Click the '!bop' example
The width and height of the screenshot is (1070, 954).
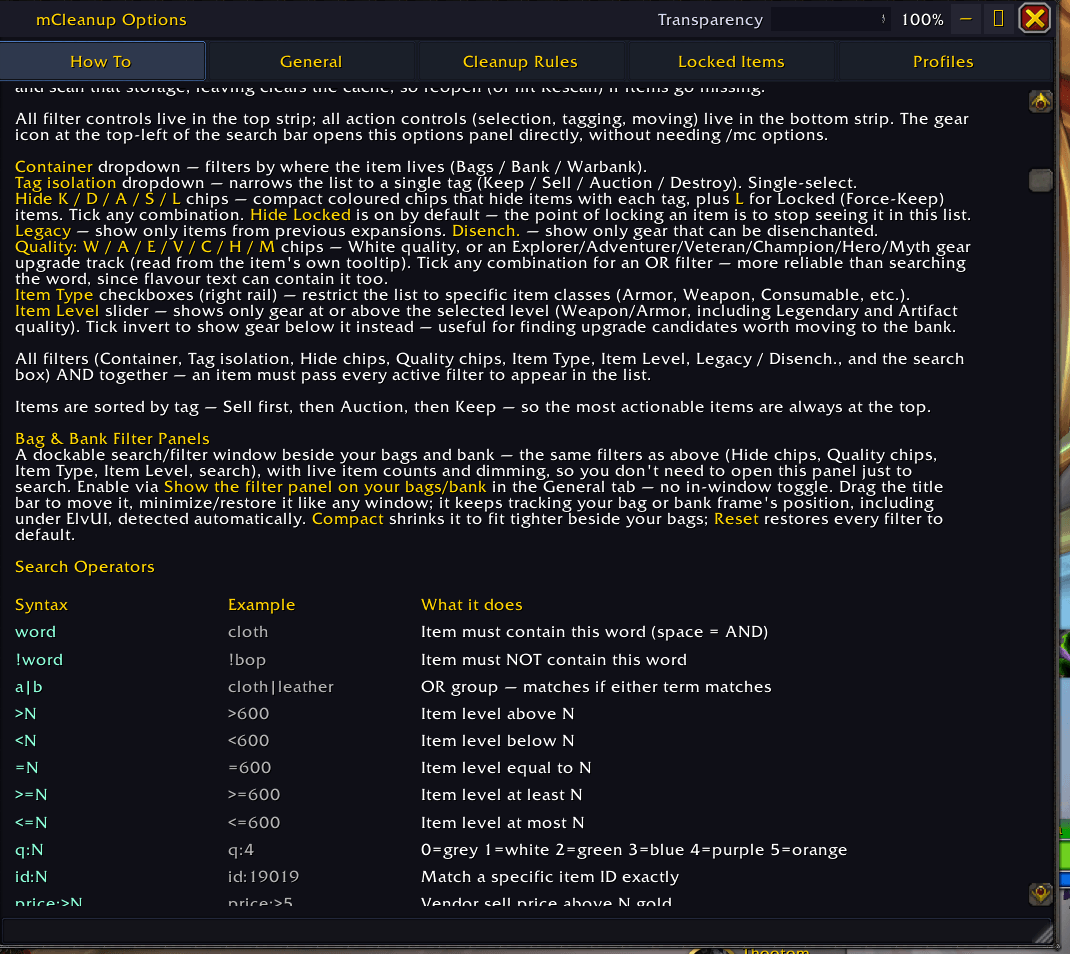(247, 659)
